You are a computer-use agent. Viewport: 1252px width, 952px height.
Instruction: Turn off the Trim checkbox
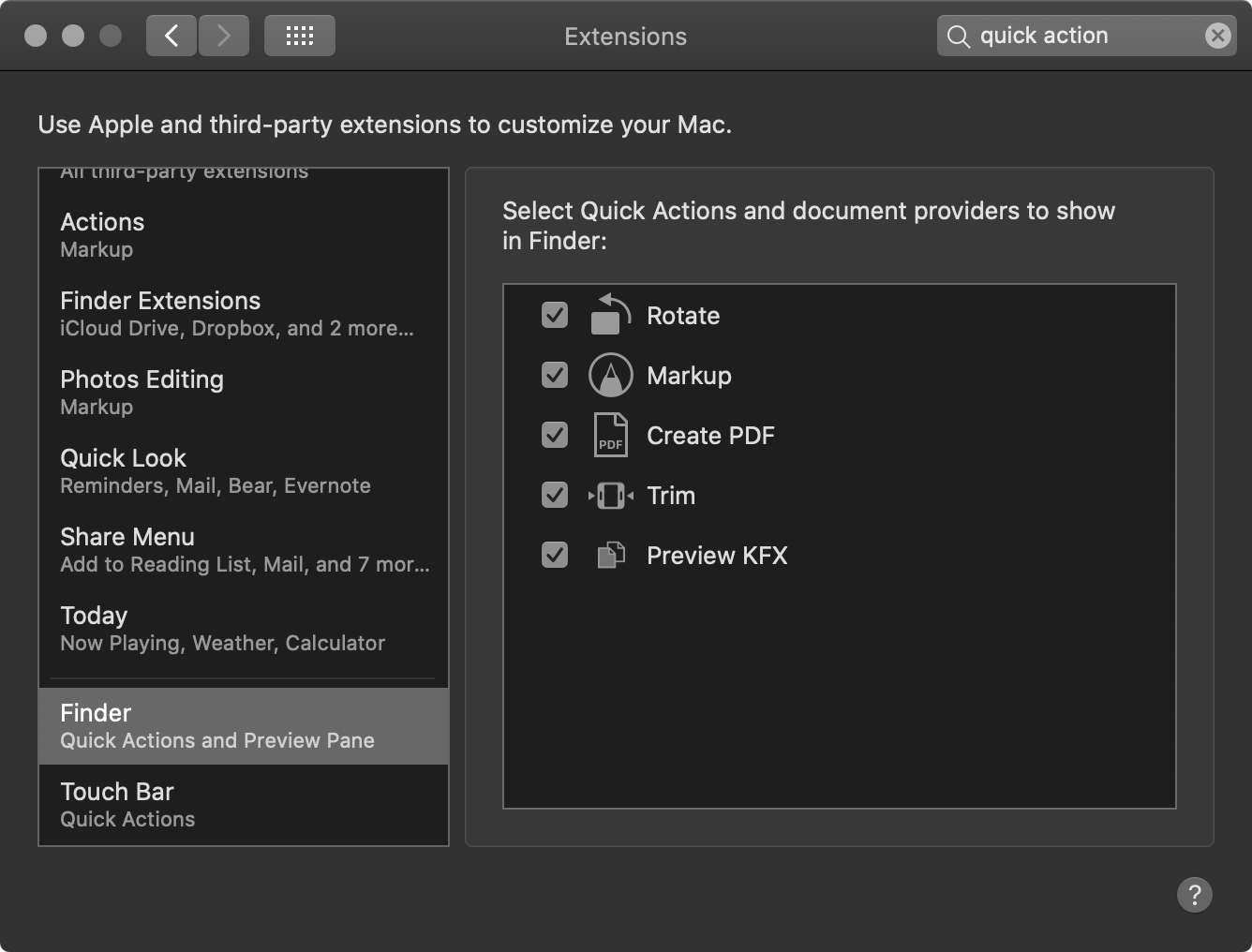555,495
